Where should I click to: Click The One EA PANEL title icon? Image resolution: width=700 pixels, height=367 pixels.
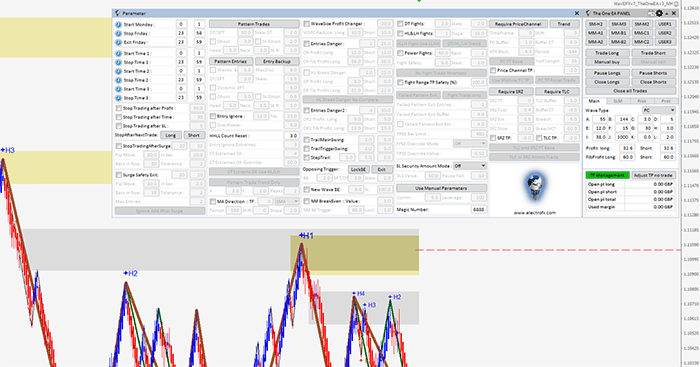tap(588, 13)
